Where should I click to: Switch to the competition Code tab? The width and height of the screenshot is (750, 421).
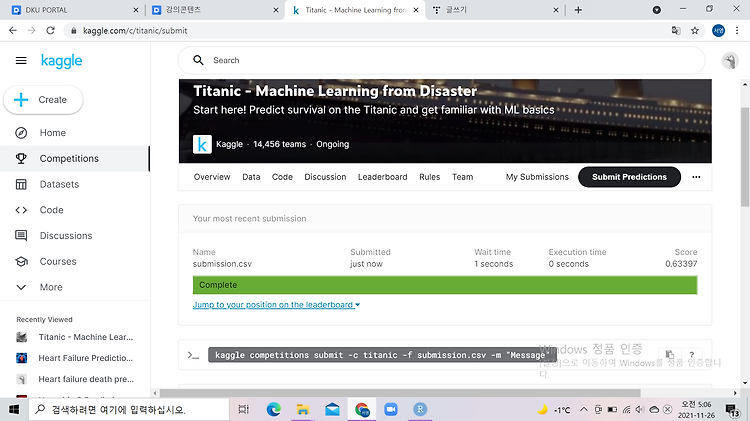coord(282,177)
